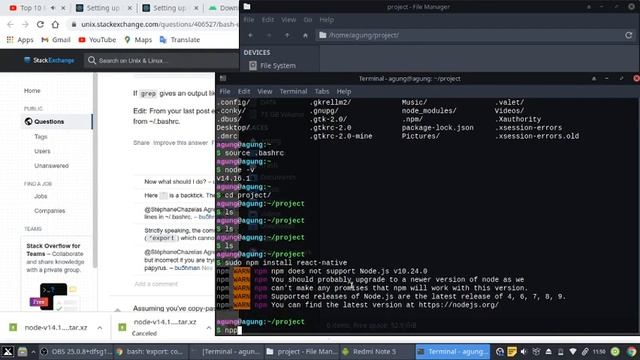The height and width of the screenshot is (360, 640).
Task: Open Tags in the sidebar
Action: click(41, 136)
